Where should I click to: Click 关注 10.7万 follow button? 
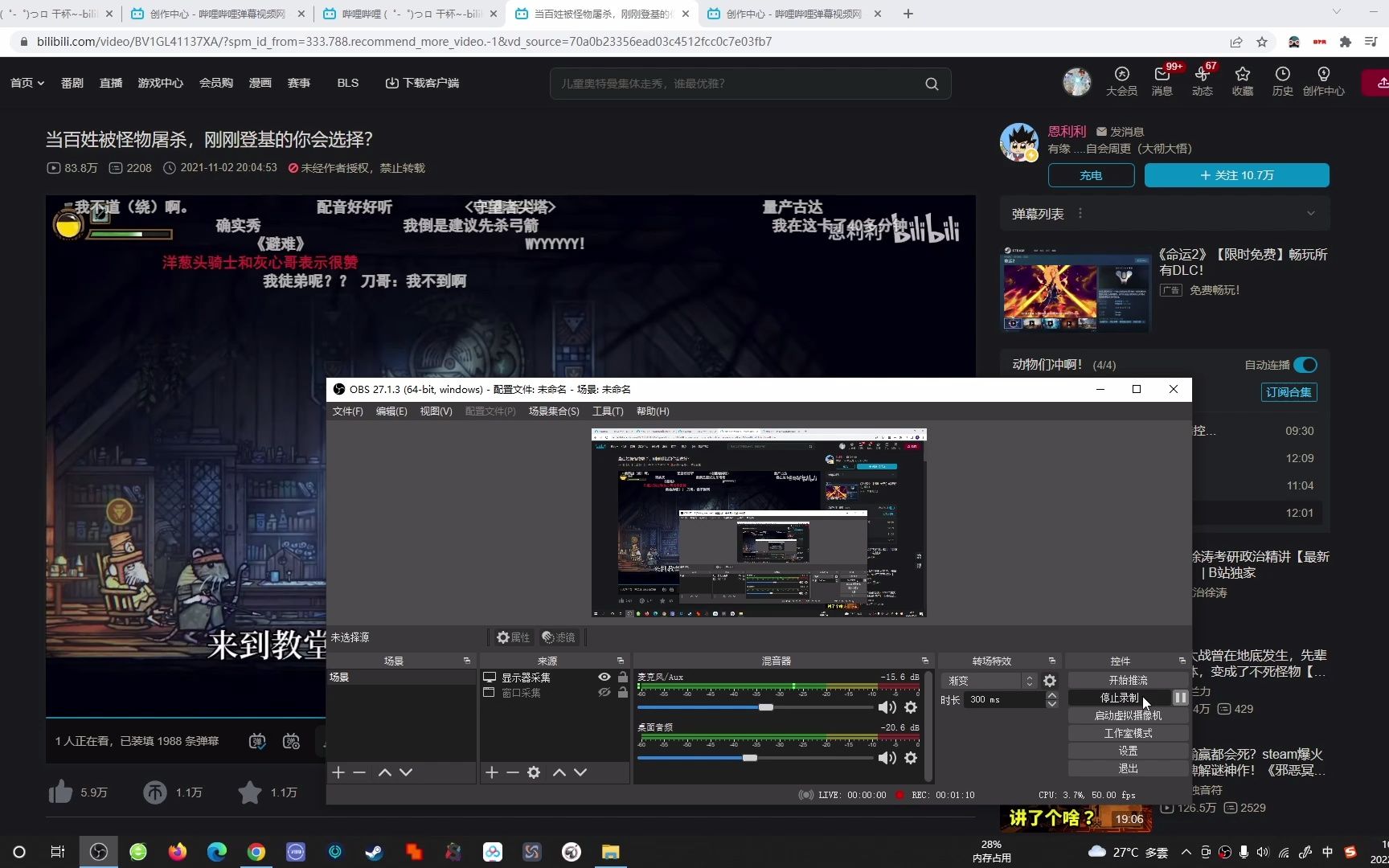pyautogui.click(x=1236, y=175)
